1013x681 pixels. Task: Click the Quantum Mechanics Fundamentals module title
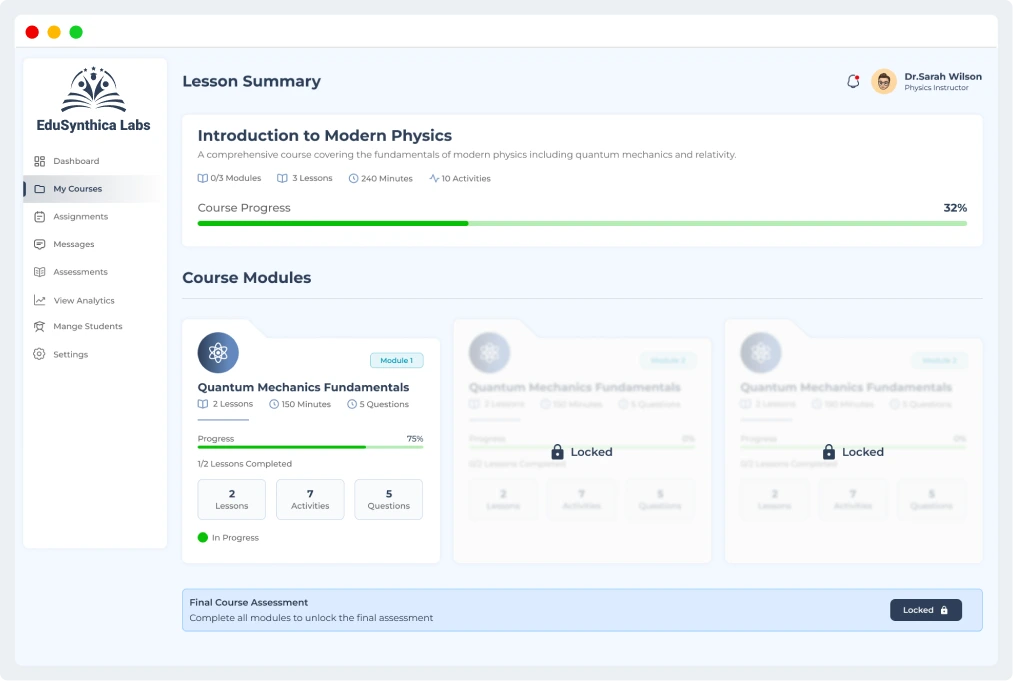click(x=303, y=387)
